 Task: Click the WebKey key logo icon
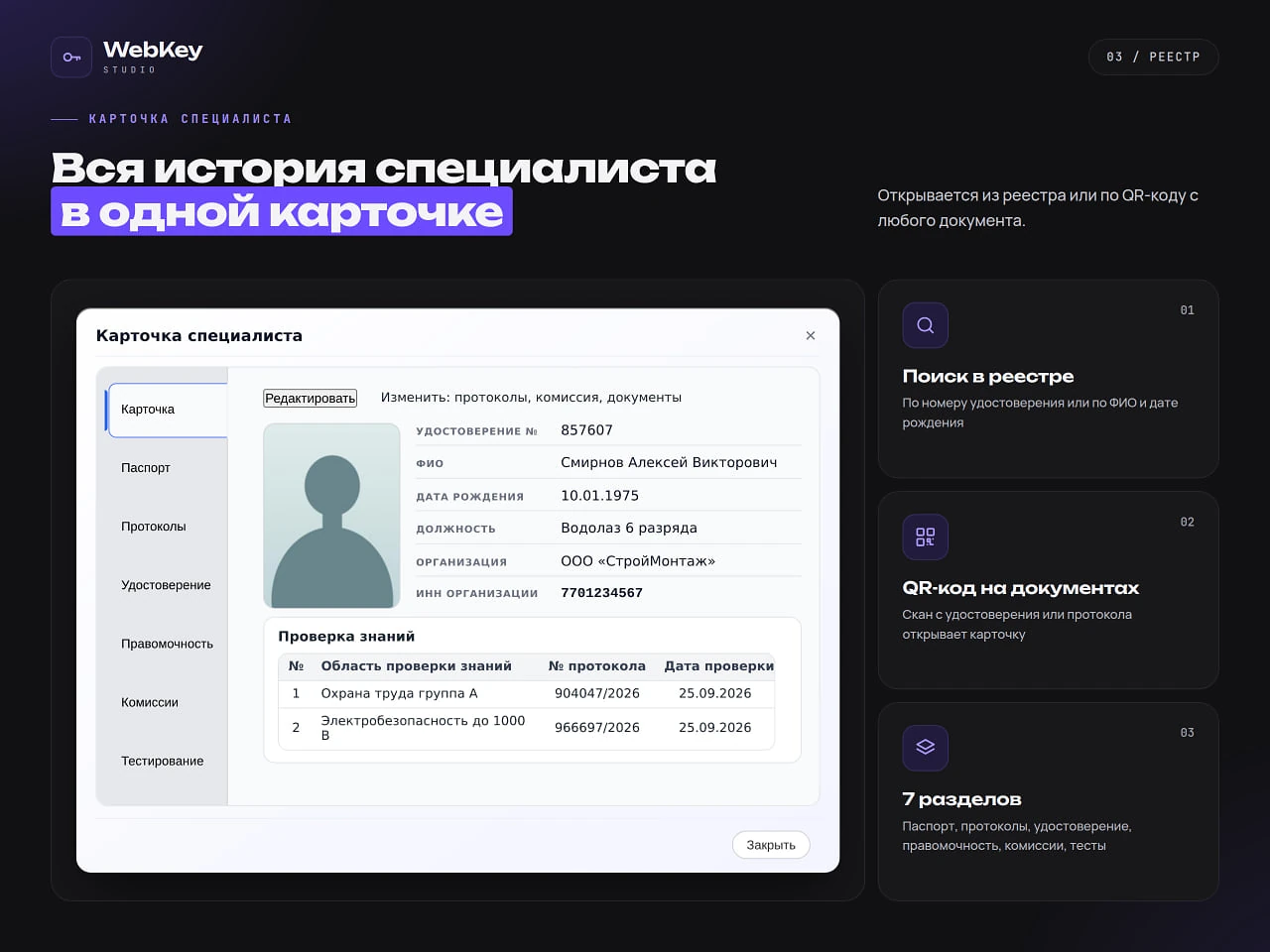pos(71,58)
